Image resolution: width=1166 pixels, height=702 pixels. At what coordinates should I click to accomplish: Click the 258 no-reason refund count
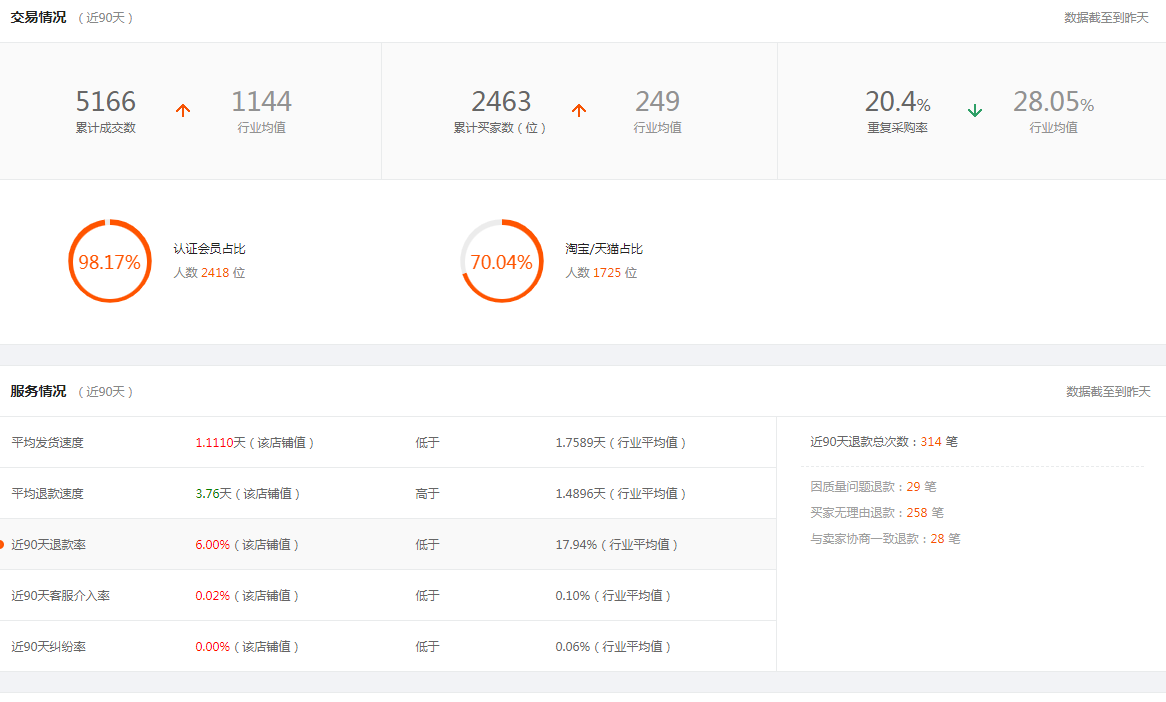pos(917,513)
